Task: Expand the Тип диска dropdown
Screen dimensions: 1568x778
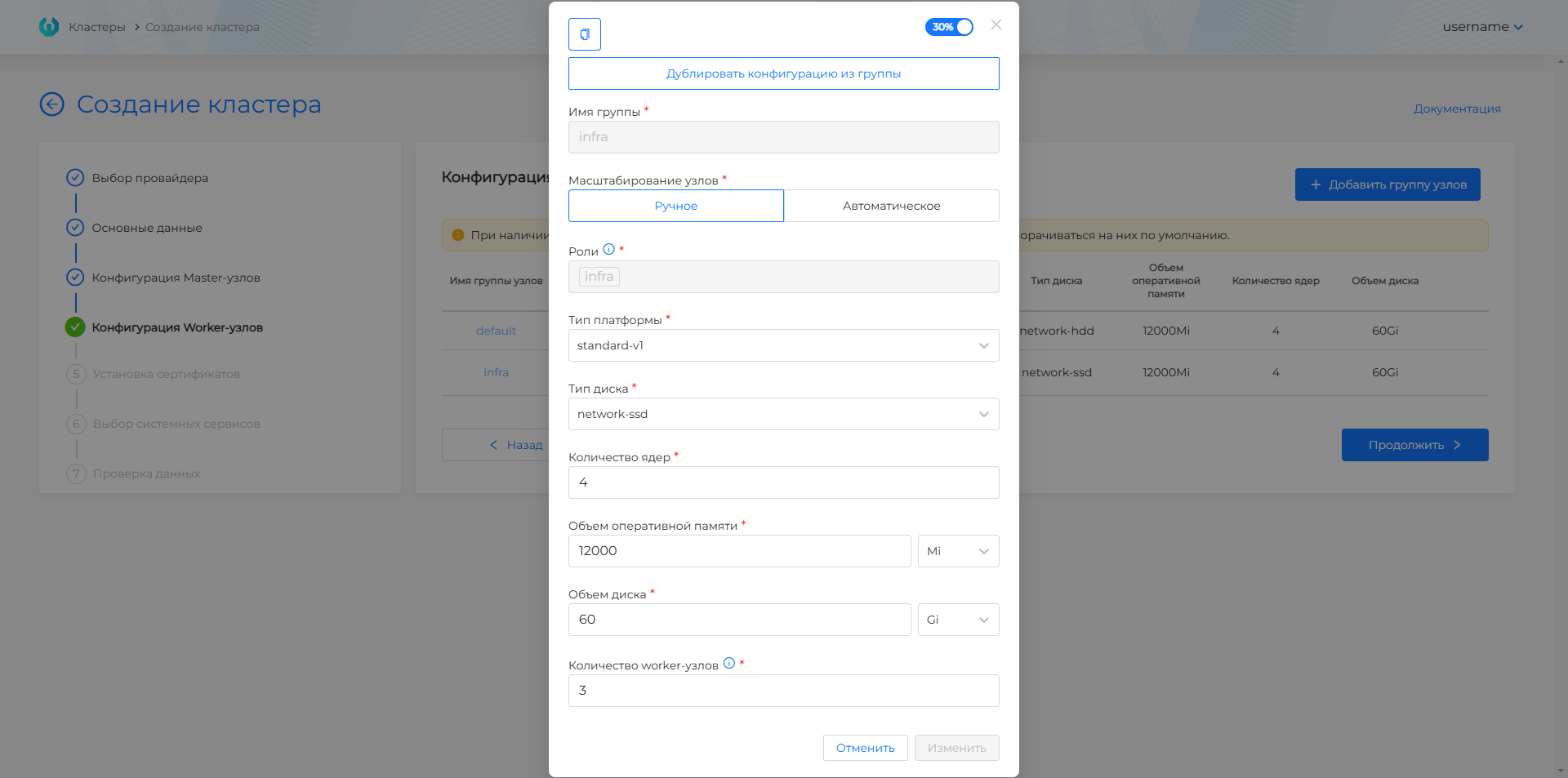Action: [x=783, y=414]
